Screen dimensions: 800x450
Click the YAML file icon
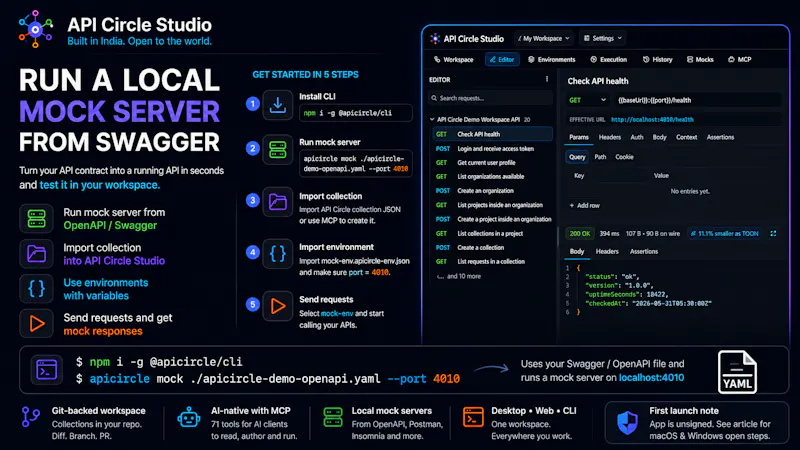(x=737, y=372)
